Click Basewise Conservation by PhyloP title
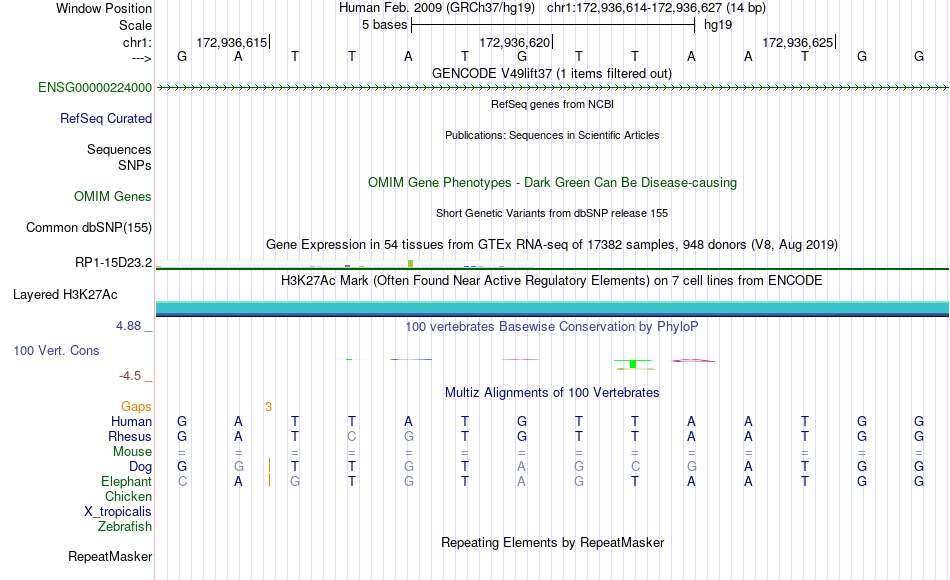Viewport: 950px width, 580px height. click(552, 327)
